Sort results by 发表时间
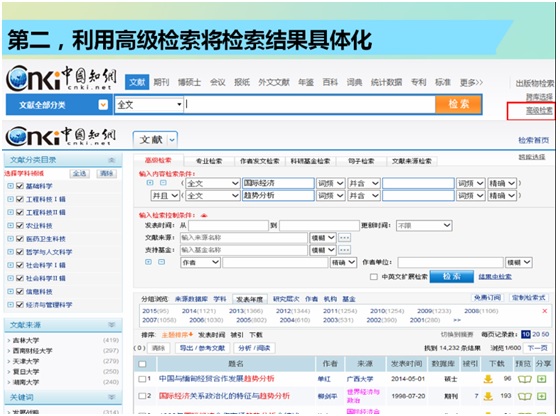This screenshot has width=560, height=416. coord(211,335)
